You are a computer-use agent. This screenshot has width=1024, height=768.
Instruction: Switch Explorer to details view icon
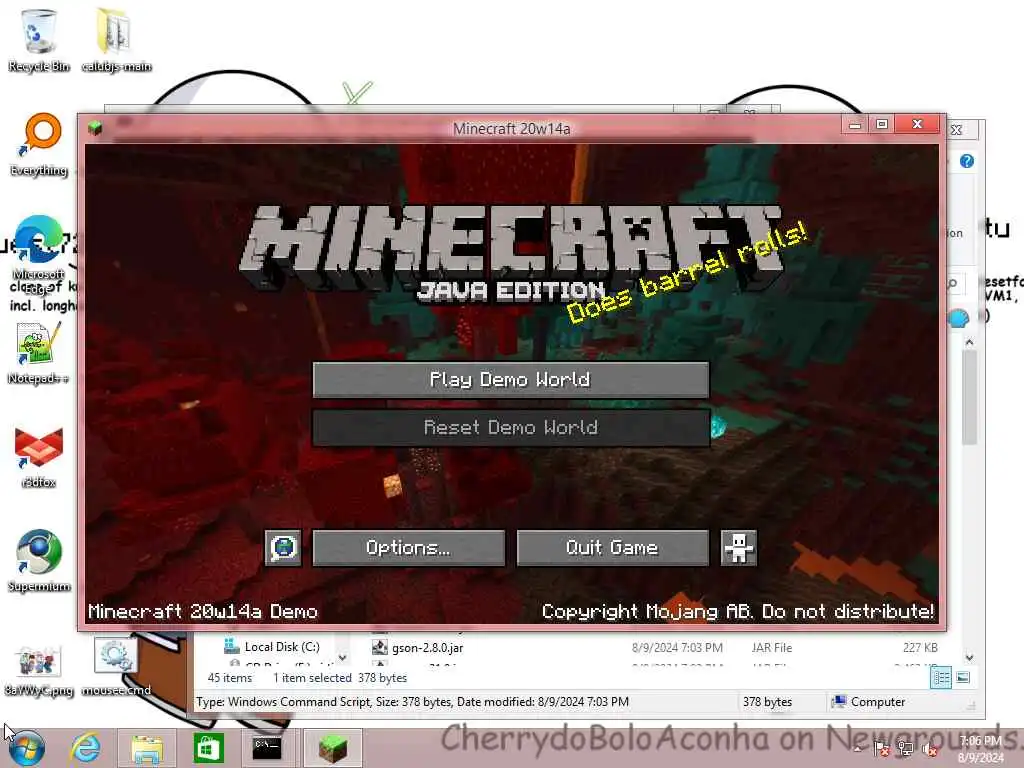click(x=941, y=678)
